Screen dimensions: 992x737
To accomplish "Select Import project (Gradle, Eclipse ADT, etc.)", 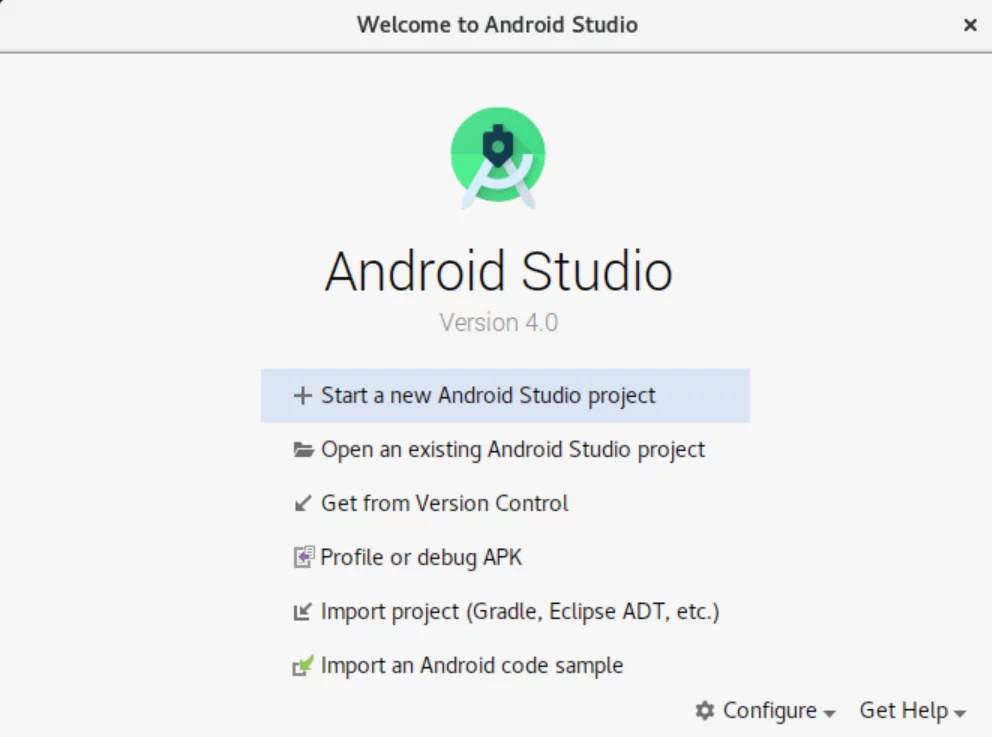I will coord(505,612).
